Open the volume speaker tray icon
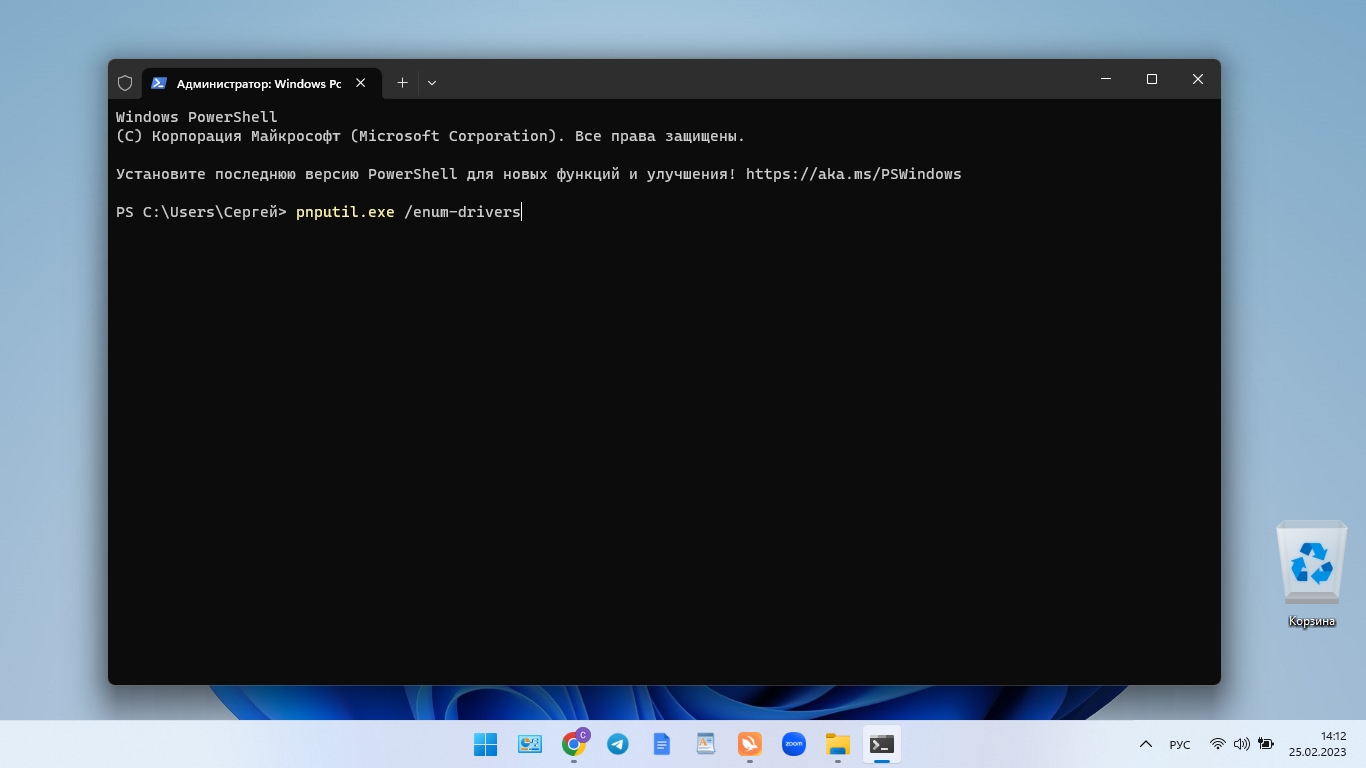 point(1242,744)
